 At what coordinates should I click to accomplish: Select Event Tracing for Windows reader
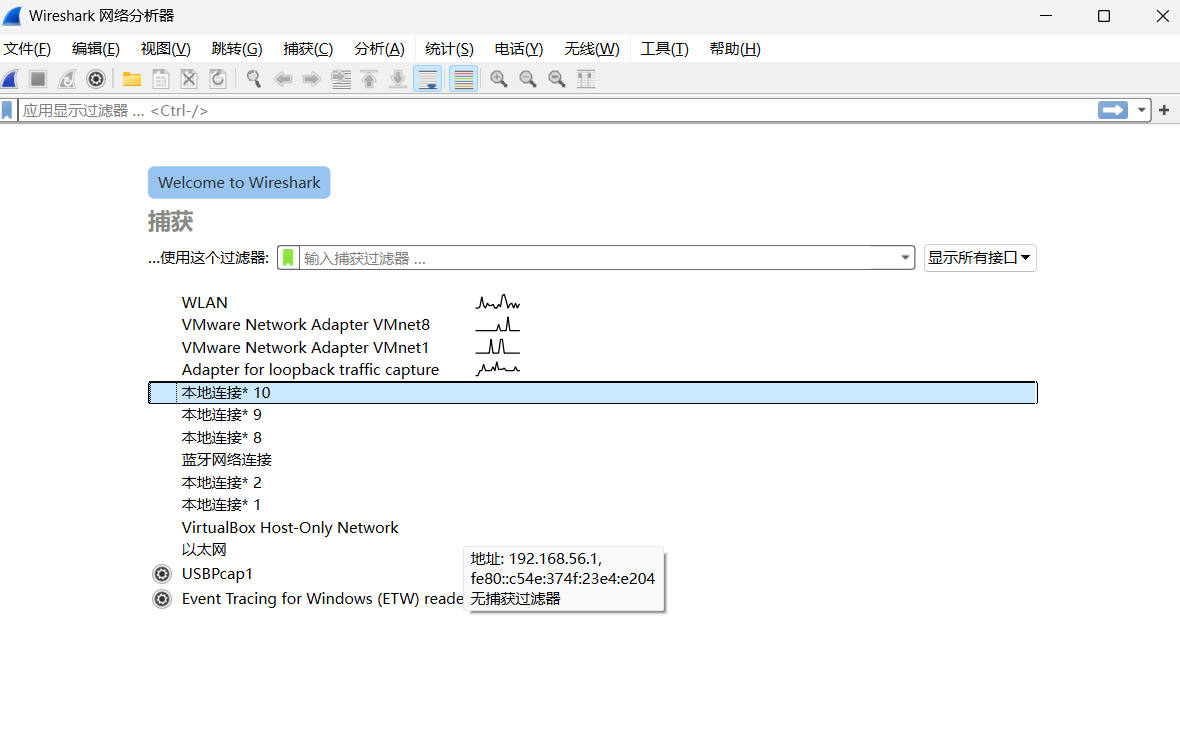click(322, 599)
